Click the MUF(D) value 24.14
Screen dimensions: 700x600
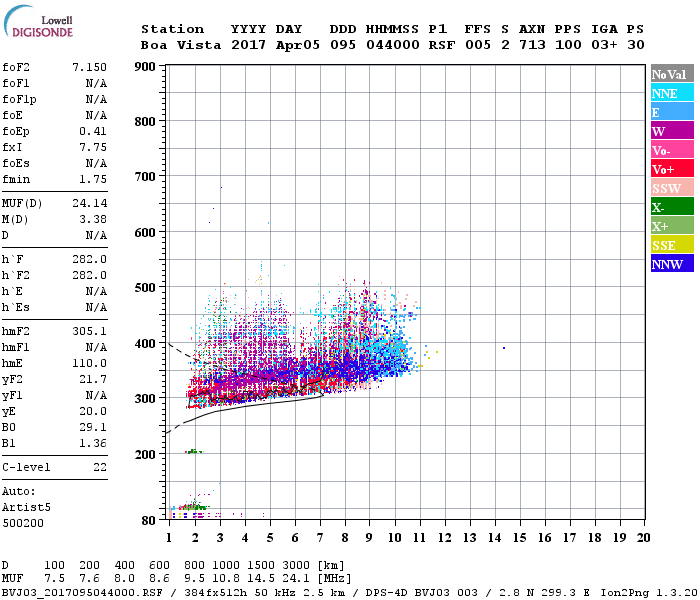pos(89,204)
